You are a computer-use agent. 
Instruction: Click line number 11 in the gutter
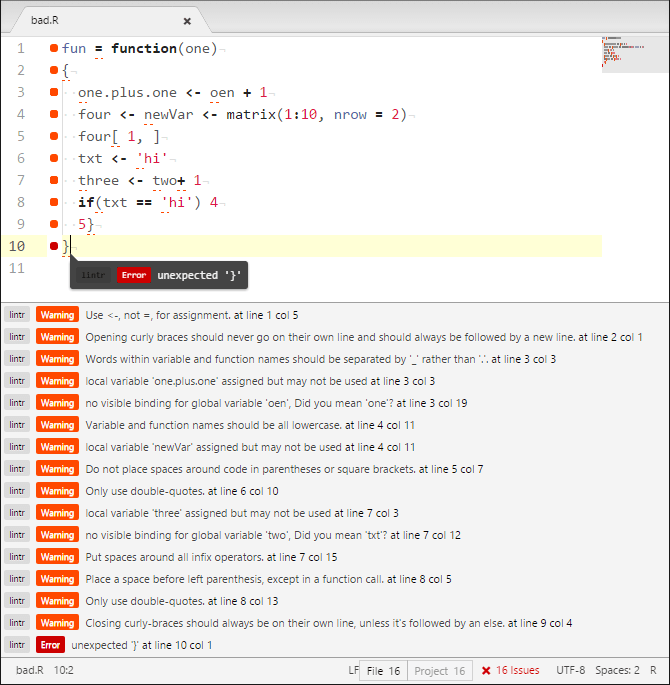click(17, 268)
